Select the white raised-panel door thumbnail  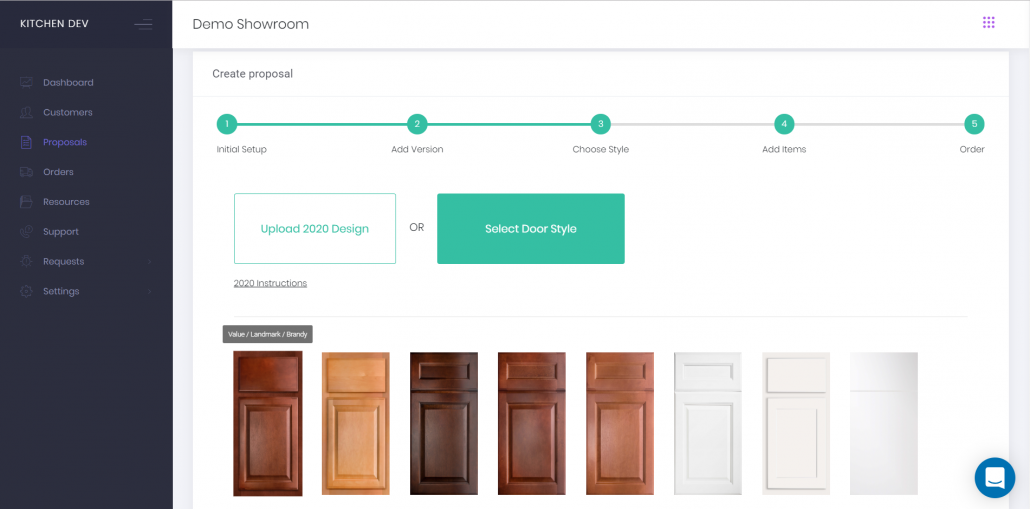point(707,424)
